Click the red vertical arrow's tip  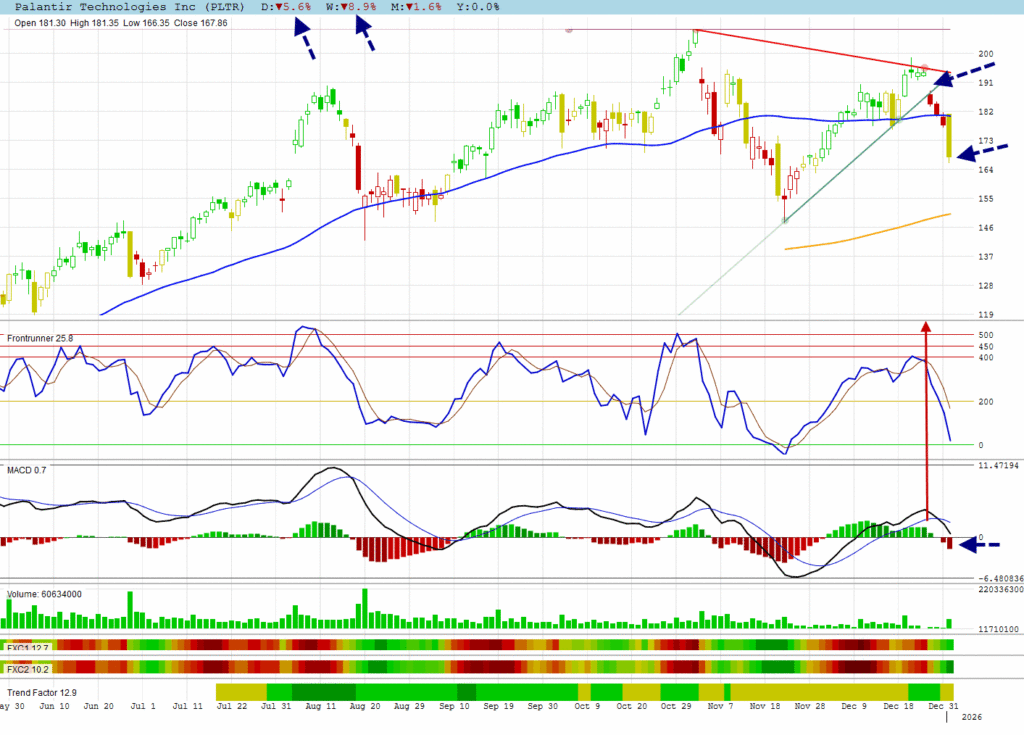[926, 325]
